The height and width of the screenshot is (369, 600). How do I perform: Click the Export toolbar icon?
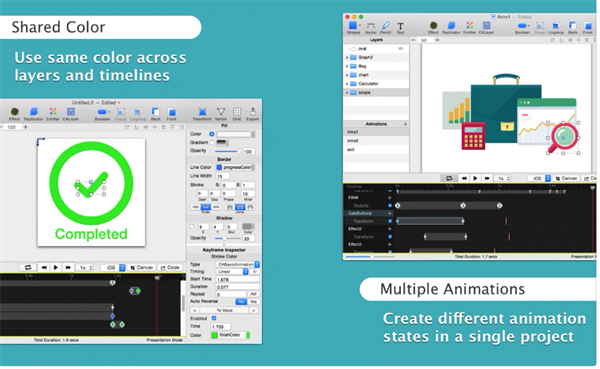click(253, 112)
